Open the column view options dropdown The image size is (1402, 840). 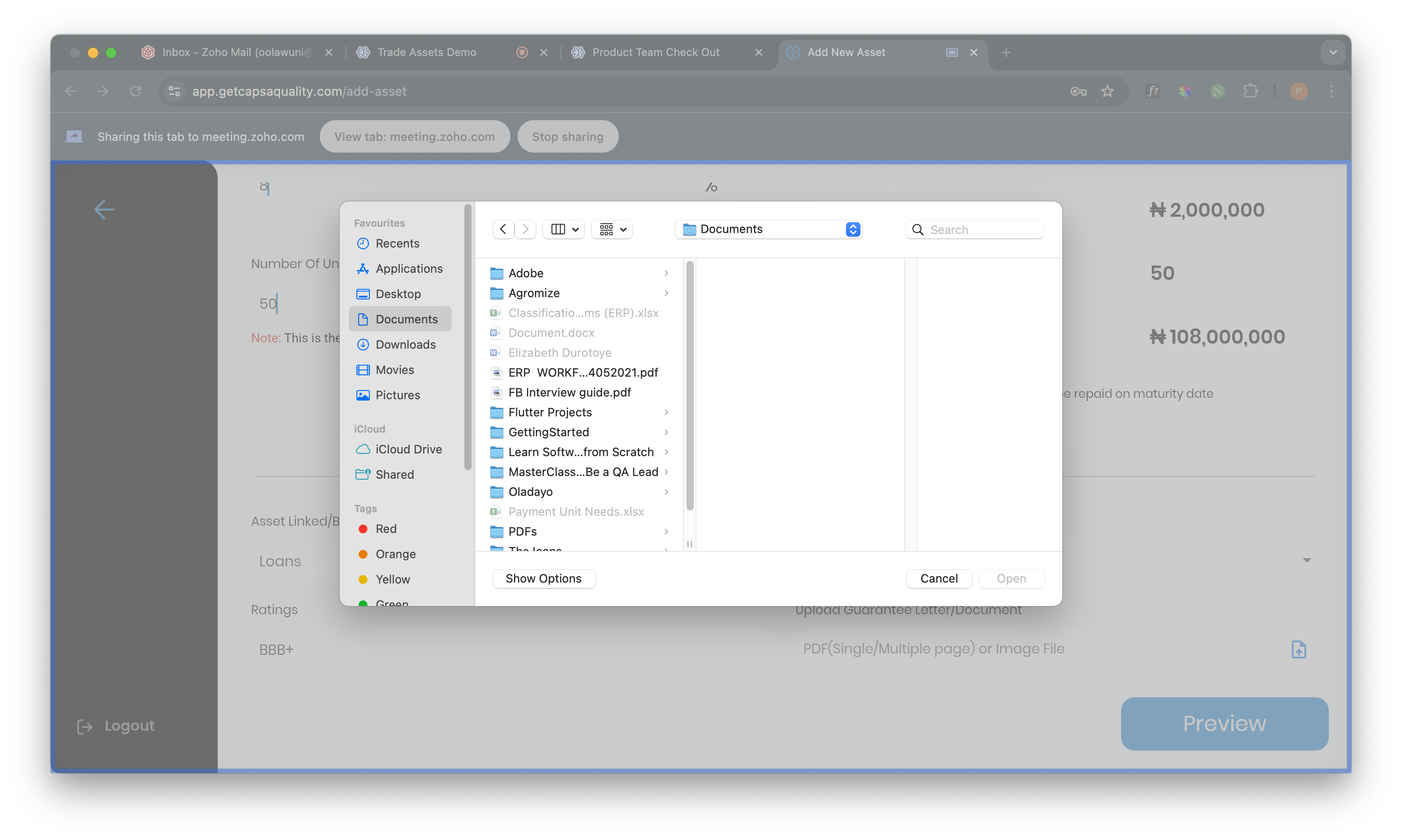tap(564, 229)
